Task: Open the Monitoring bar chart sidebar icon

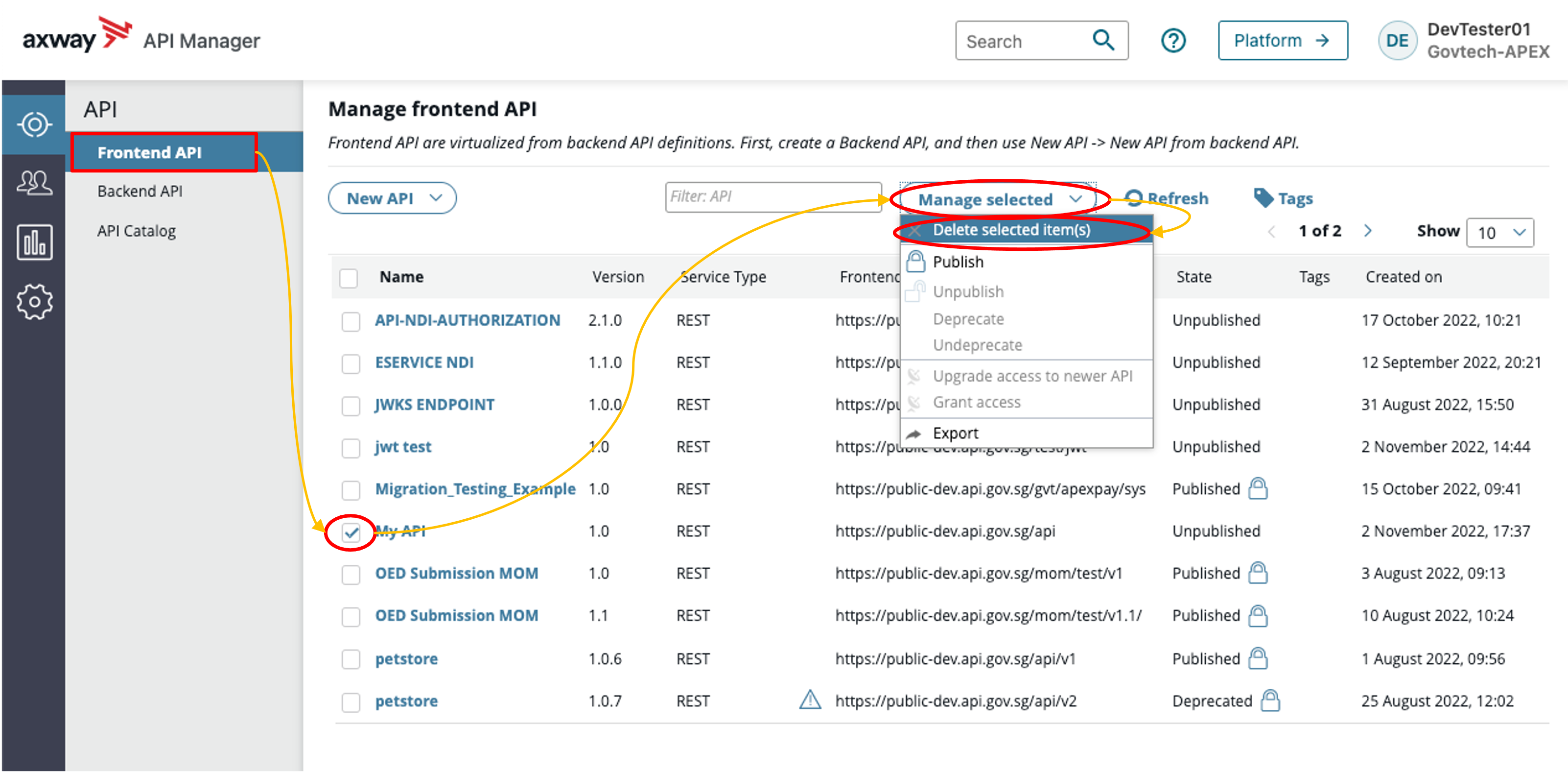Action: coord(34,242)
